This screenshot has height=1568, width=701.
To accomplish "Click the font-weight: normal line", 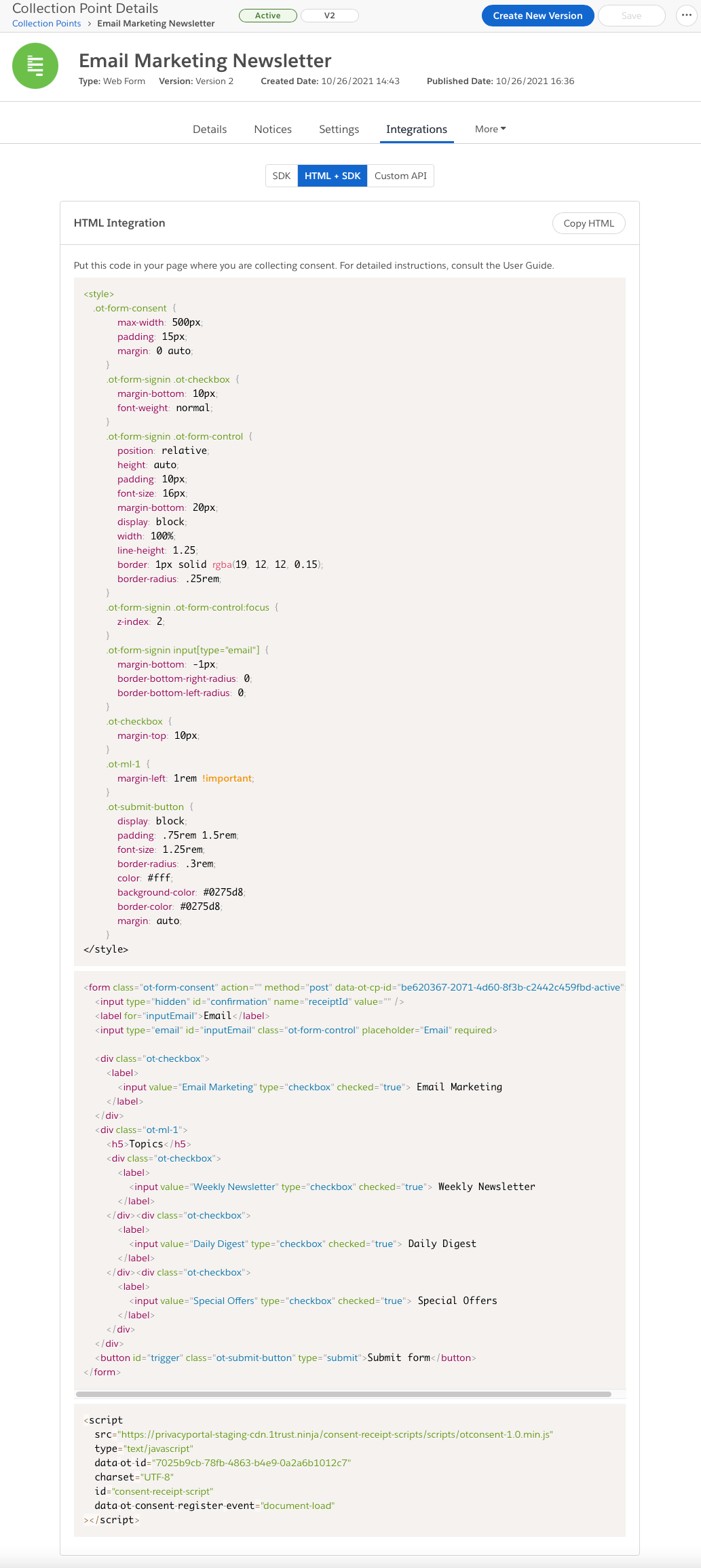I will (165, 408).
